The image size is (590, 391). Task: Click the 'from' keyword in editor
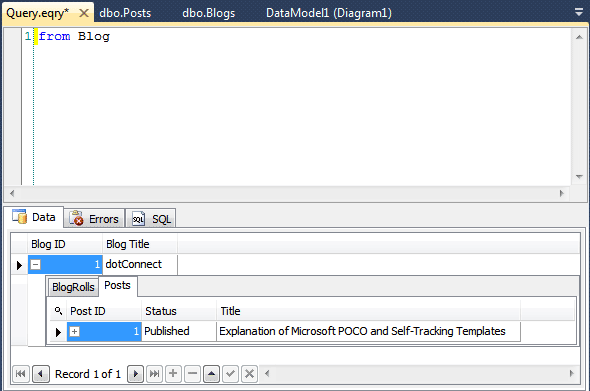[54, 37]
